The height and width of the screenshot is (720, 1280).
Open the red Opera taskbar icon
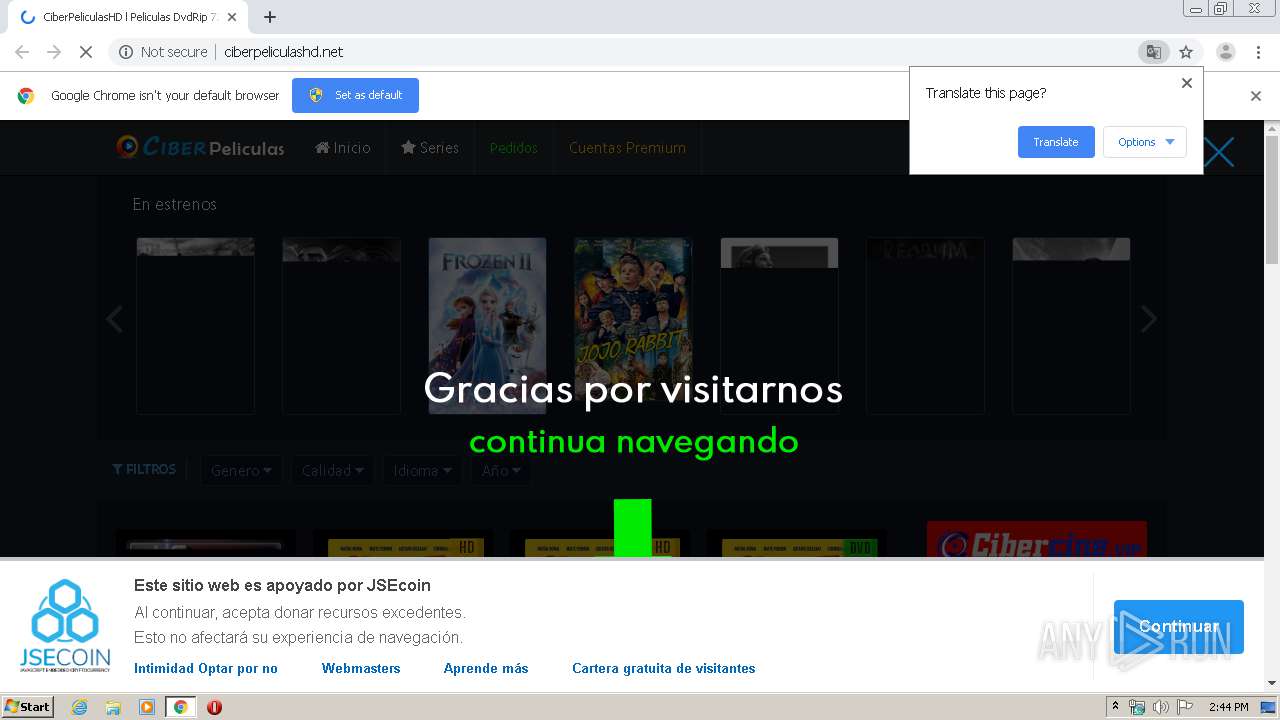(214, 707)
